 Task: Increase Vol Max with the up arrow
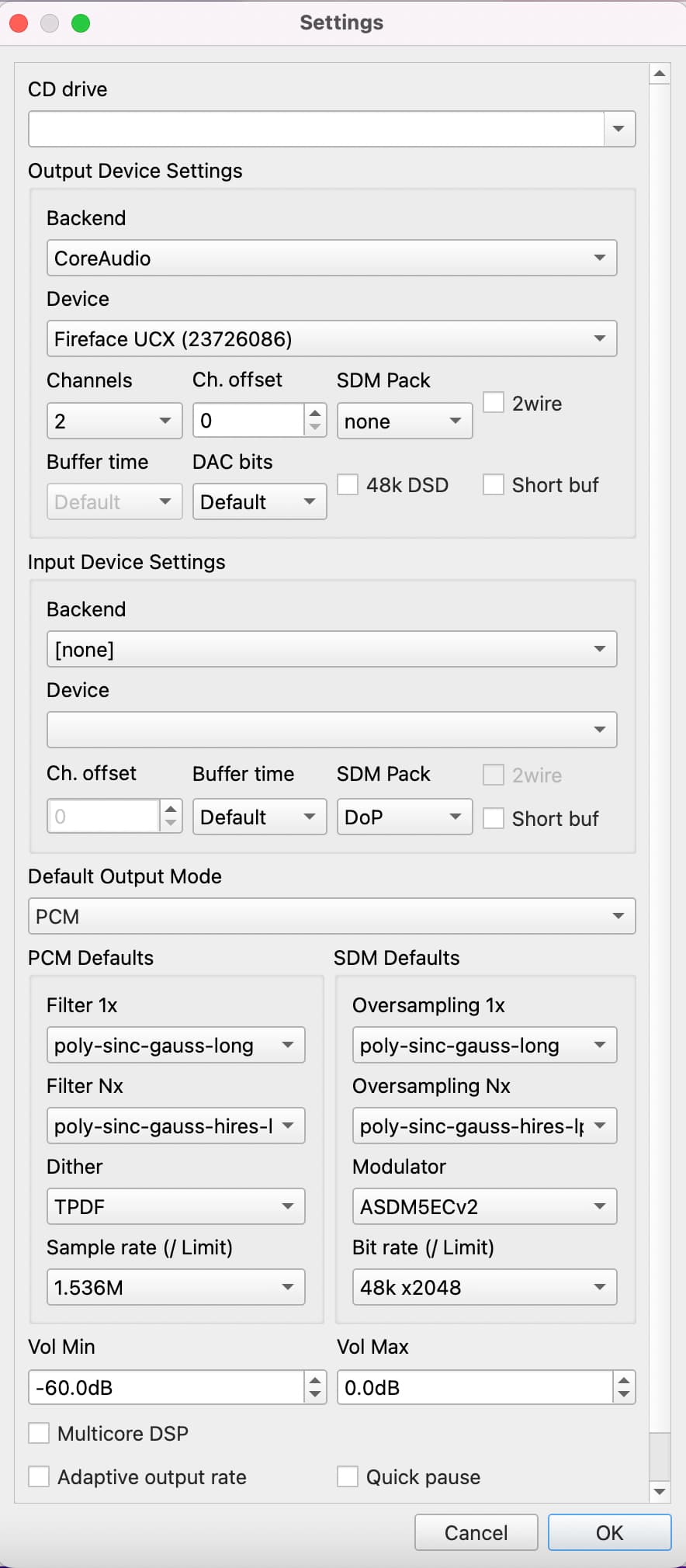(624, 1379)
